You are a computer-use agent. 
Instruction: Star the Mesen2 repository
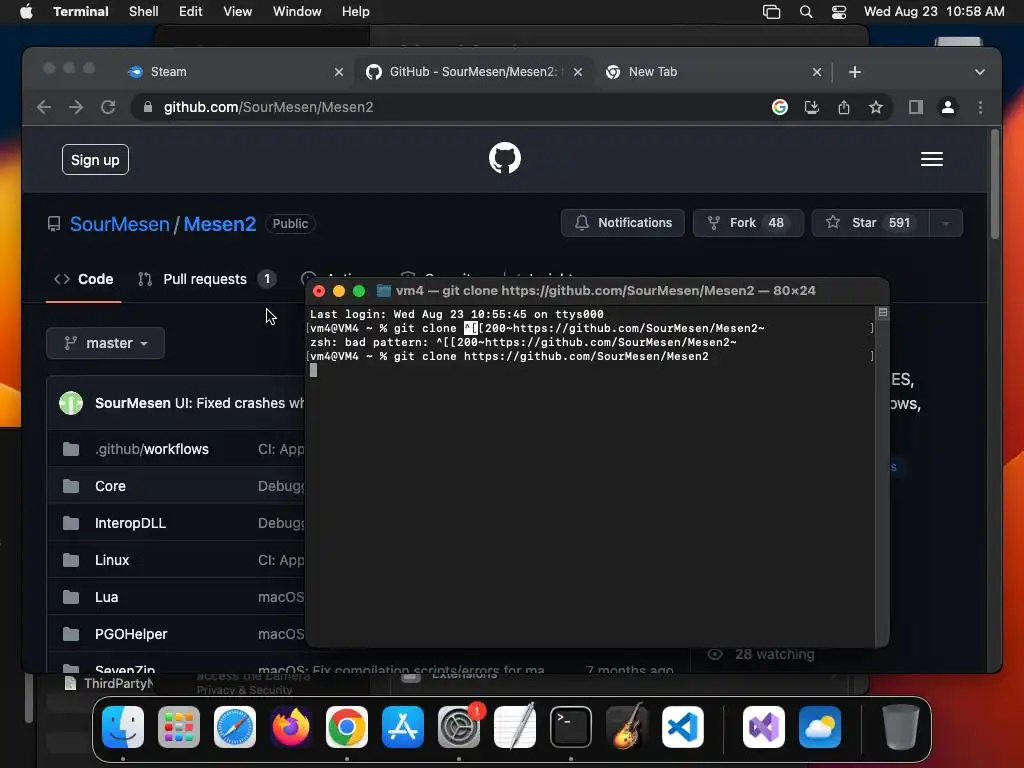click(871, 223)
